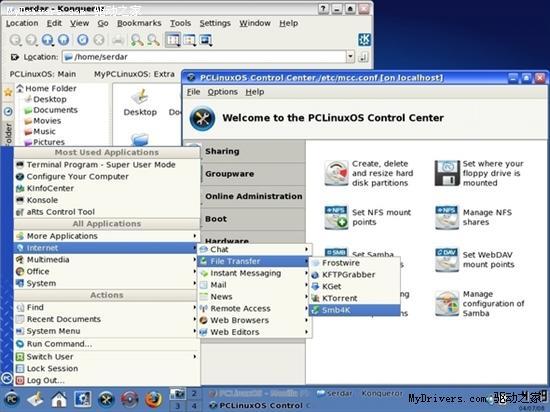550x412 pixels.
Task: Launch KTorrent from File Transfer submenu
Action: pyautogui.click(x=355, y=298)
